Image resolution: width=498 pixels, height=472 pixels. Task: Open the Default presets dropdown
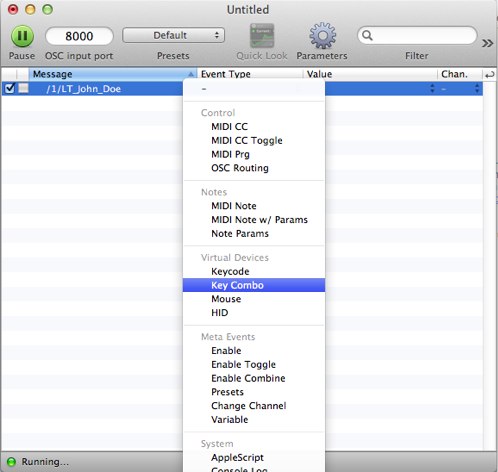[x=173, y=35]
